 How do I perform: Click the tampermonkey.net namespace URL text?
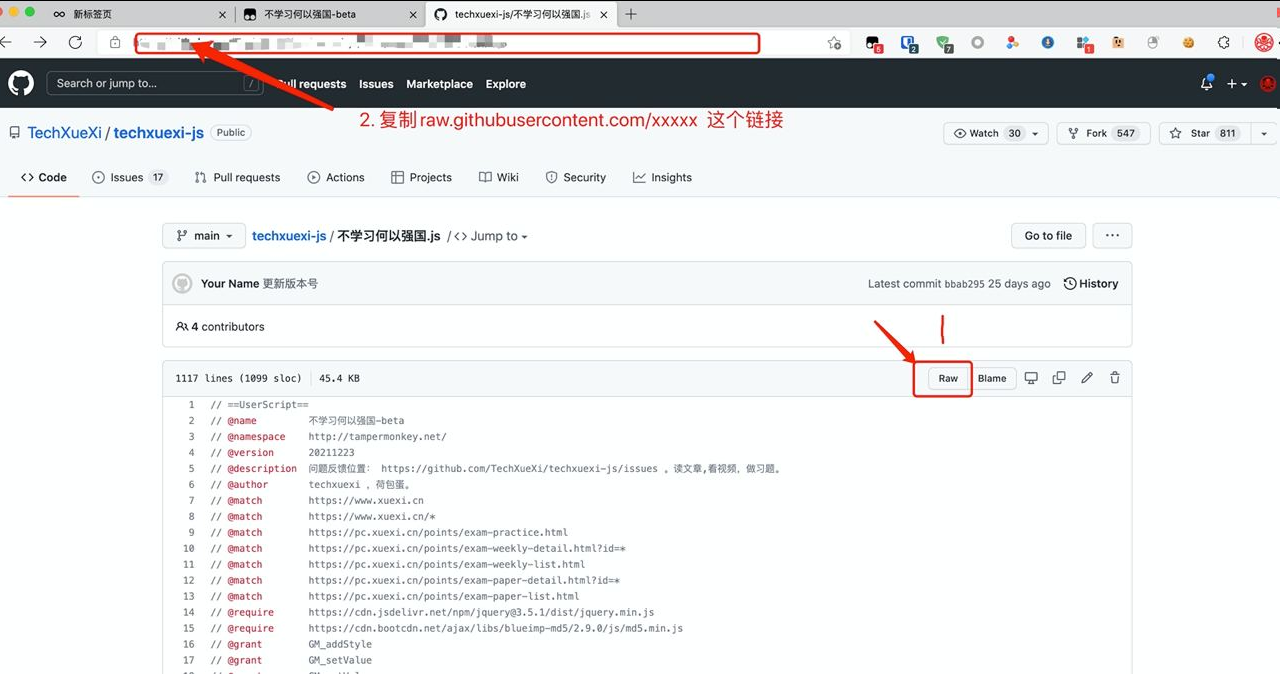377,437
